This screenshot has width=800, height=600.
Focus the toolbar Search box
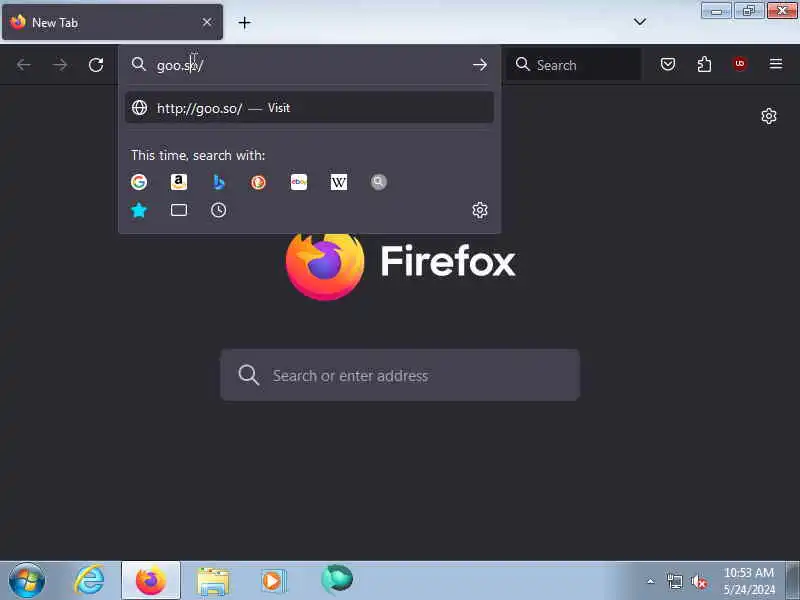[x=573, y=65]
